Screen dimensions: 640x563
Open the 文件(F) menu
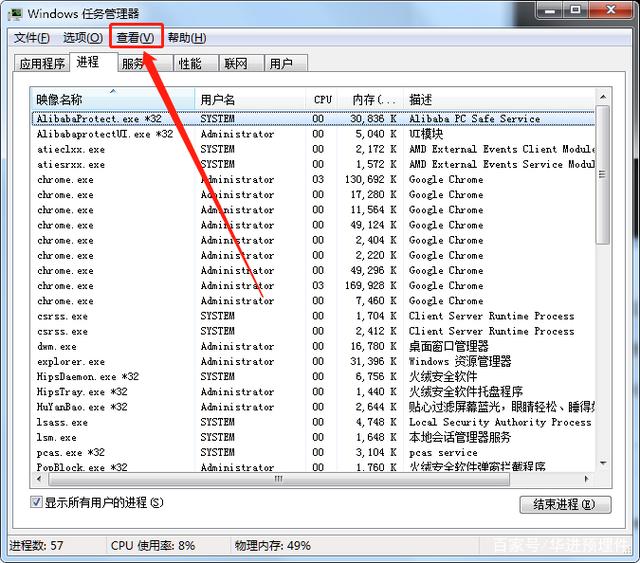[x=32, y=38]
